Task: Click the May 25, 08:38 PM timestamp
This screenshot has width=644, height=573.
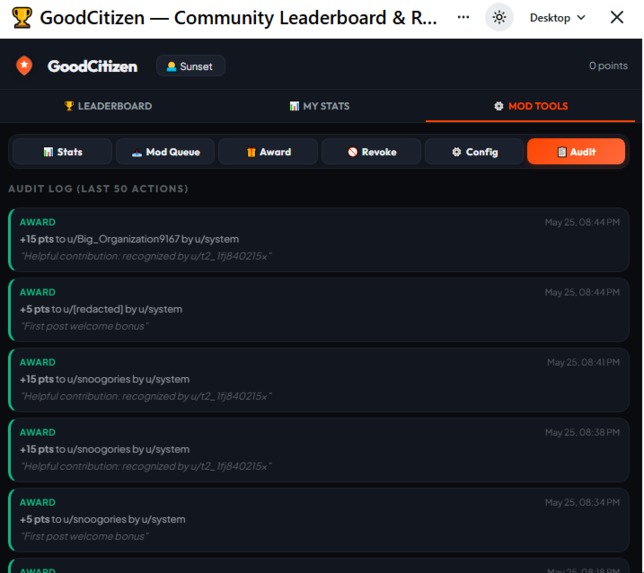Action: pos(582,433)
